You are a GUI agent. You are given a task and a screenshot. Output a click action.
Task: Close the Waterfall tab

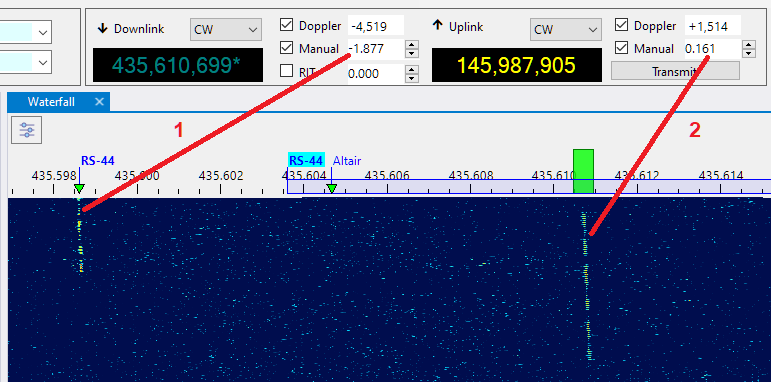click(99, 102)
